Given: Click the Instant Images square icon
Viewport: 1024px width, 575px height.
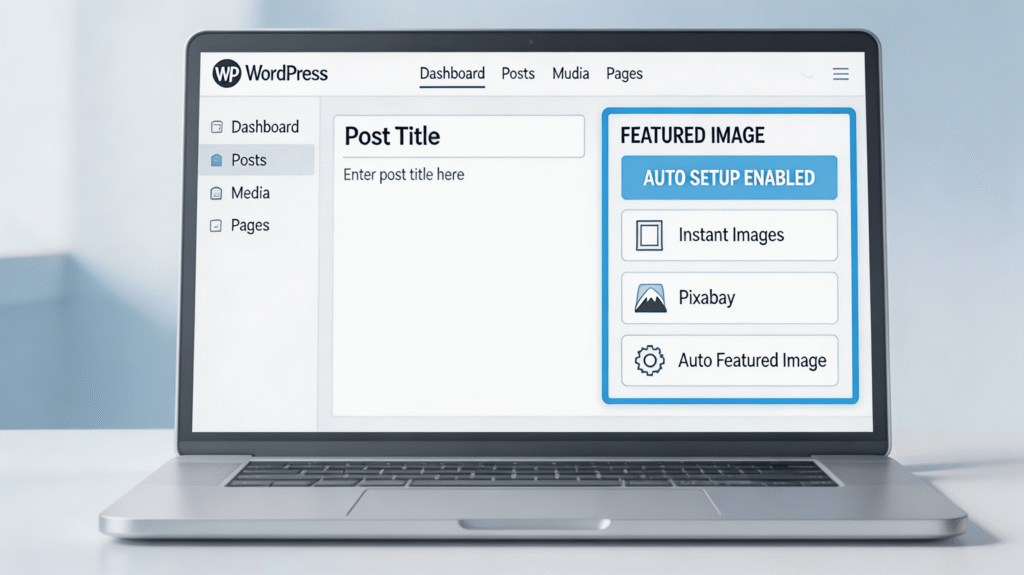Looking at the screenshot, I should coord(649,235).
